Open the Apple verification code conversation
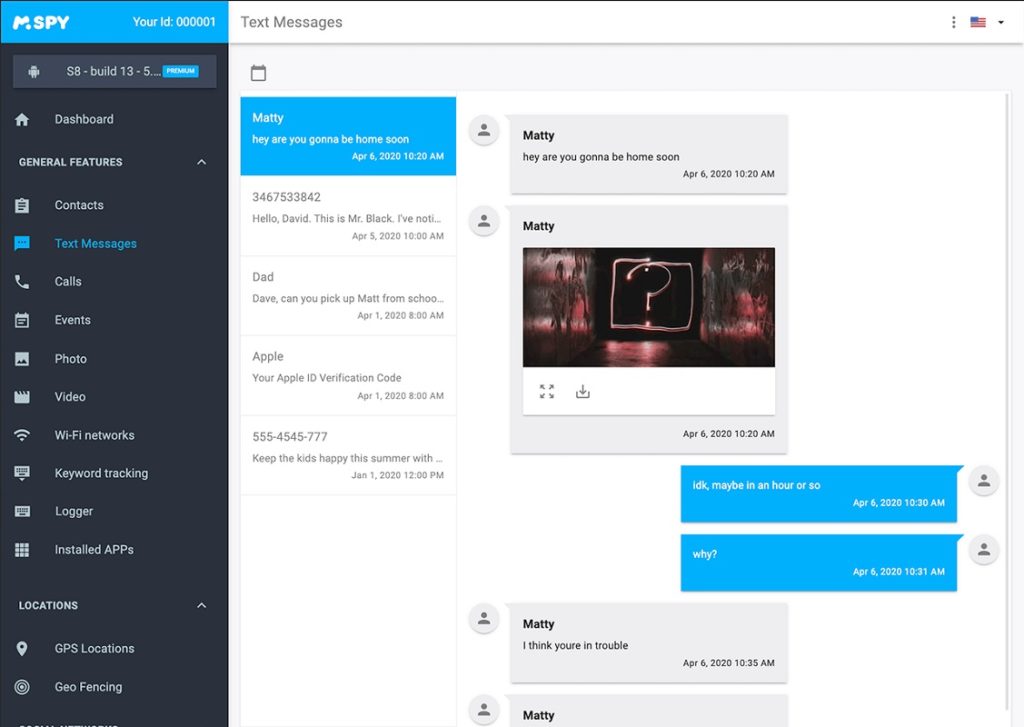The height and width of the screenshot is (727, 1024). tap(348, 376)
